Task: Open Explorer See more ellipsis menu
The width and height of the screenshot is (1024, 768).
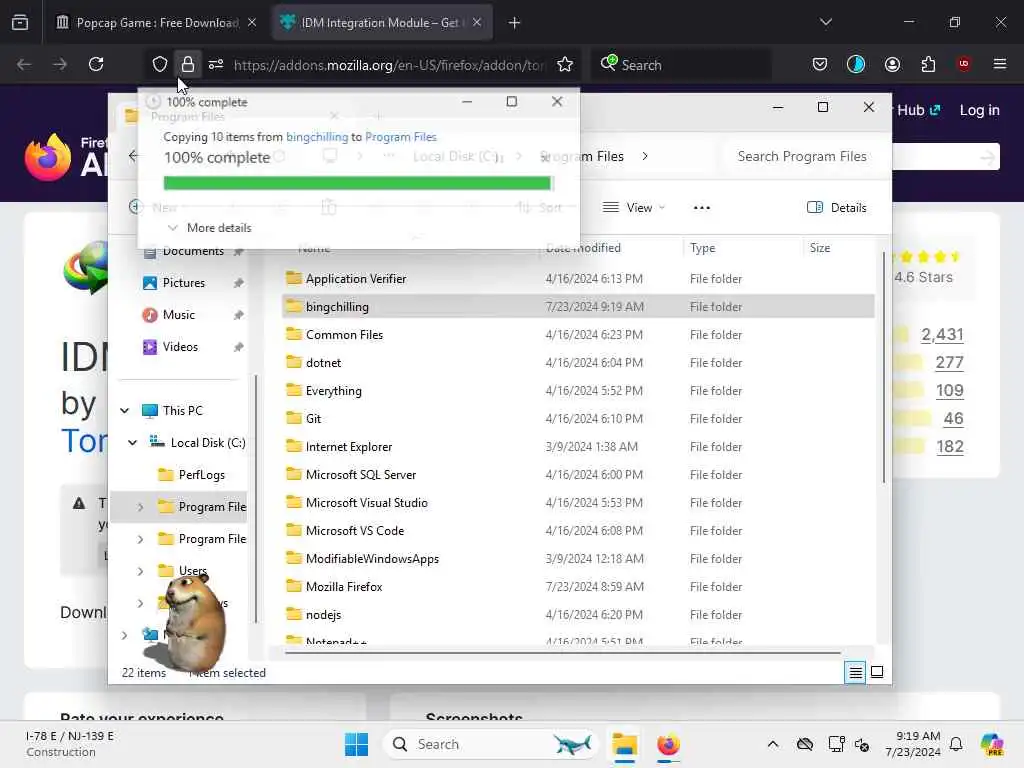Action: (x=701, y=208)
